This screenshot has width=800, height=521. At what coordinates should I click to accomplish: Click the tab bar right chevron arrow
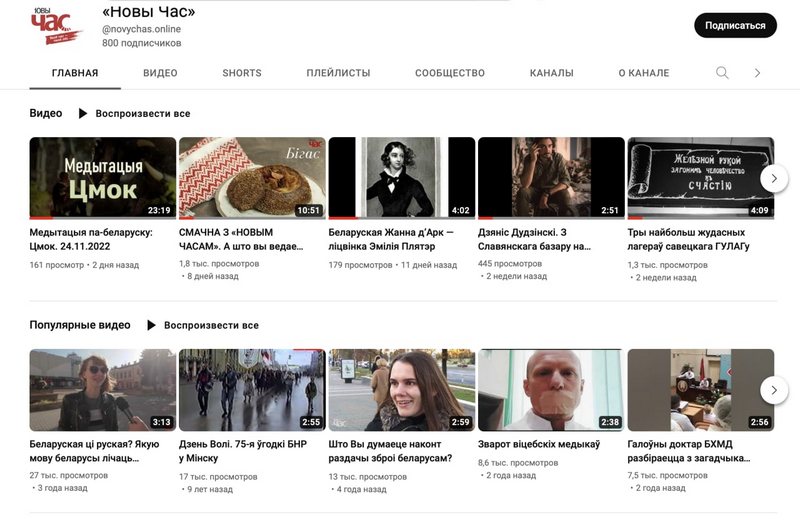757,73
